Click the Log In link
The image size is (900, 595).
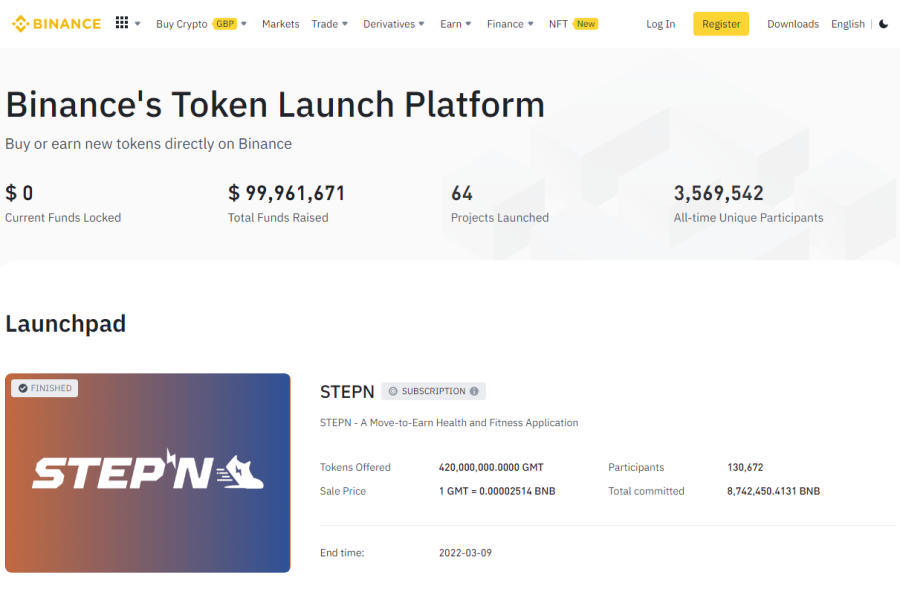click(661, 24)
